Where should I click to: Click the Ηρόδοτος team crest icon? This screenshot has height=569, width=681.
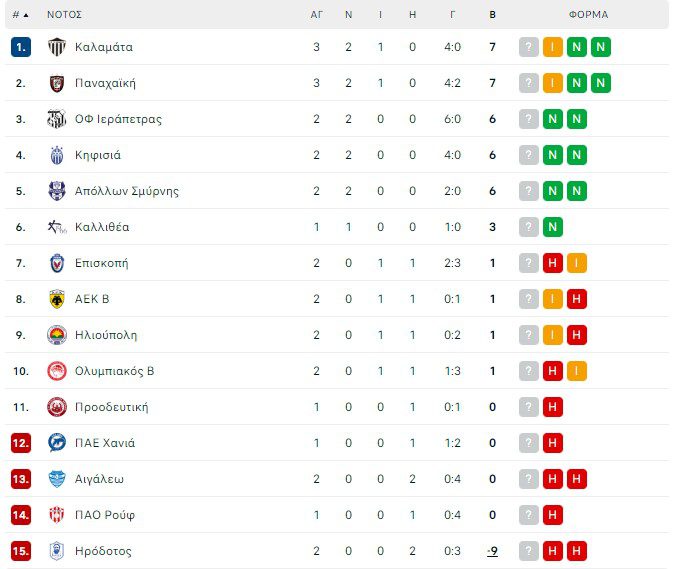click(57, 551)
